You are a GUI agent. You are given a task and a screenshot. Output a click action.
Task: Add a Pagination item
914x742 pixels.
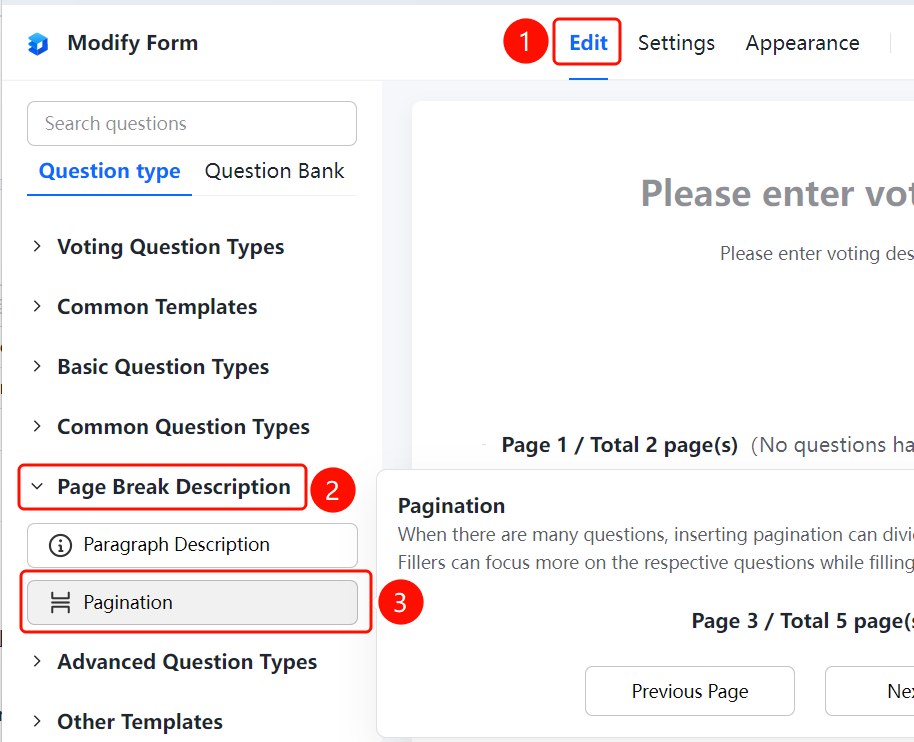point(192,602)
